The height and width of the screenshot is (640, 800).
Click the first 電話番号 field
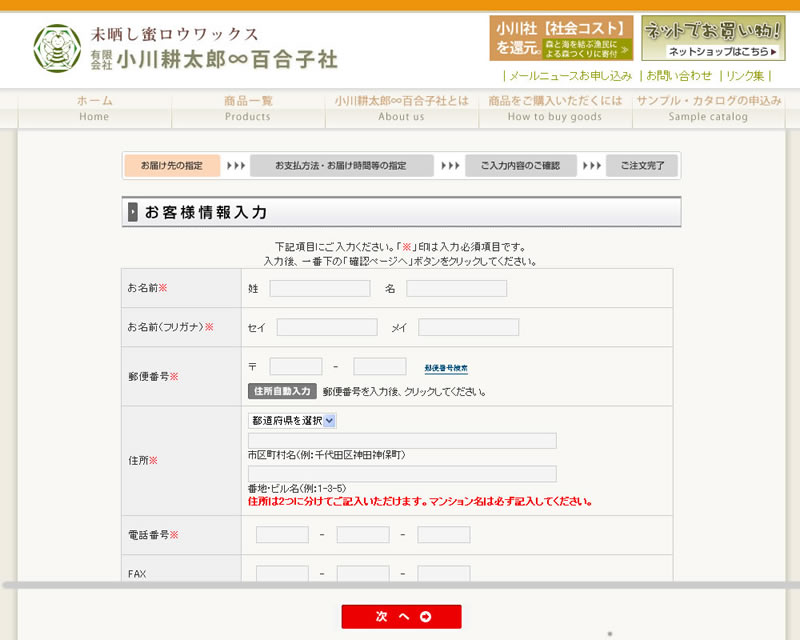[282, 535]
